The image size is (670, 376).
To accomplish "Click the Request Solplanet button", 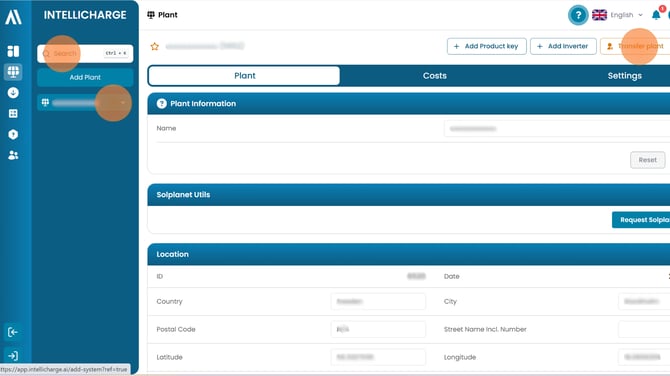I will coord(641,220).
